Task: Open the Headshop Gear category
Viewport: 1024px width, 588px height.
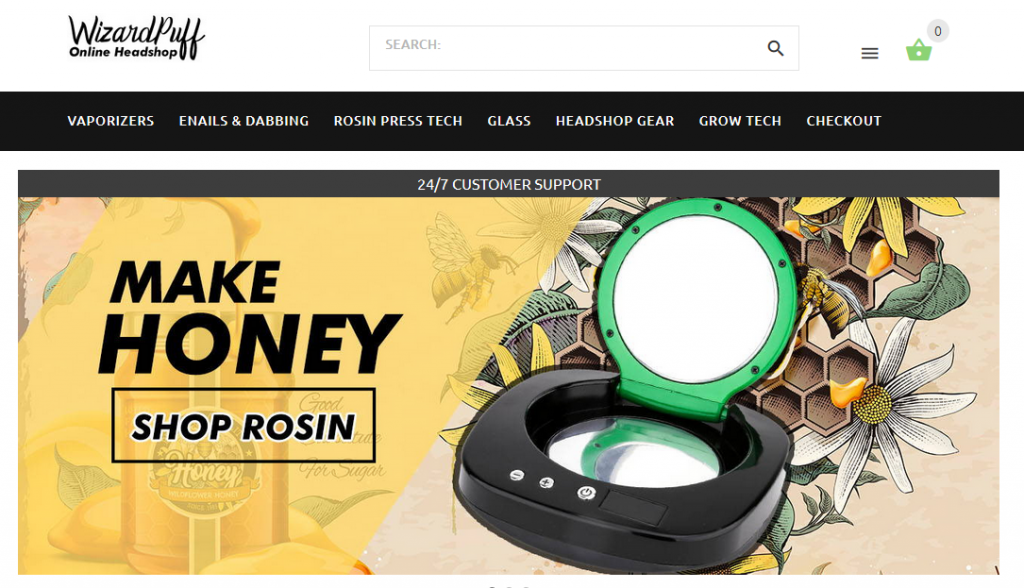Action: pos(615,121)
